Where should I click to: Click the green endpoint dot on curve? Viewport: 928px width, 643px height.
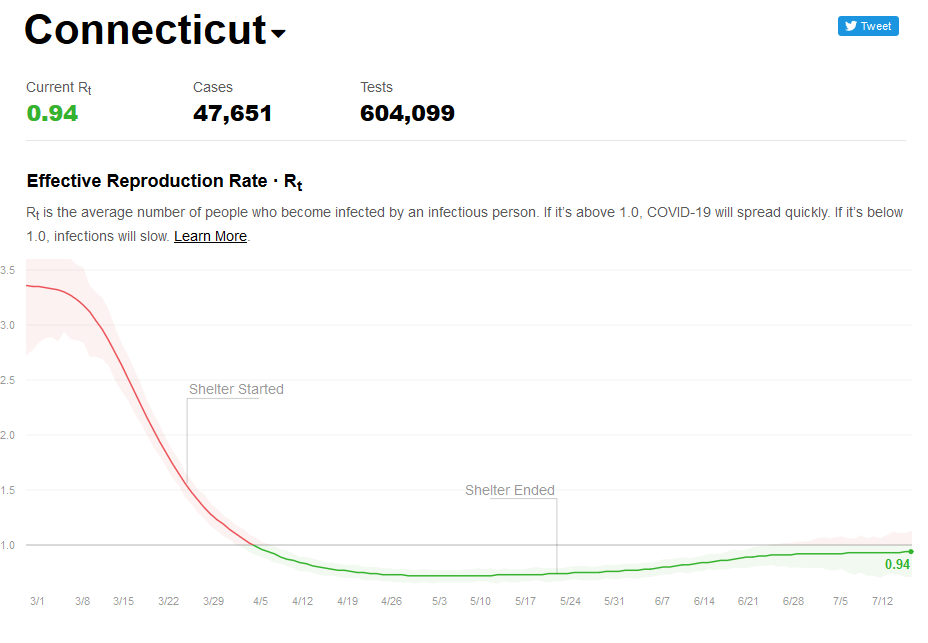coord(911,551)
